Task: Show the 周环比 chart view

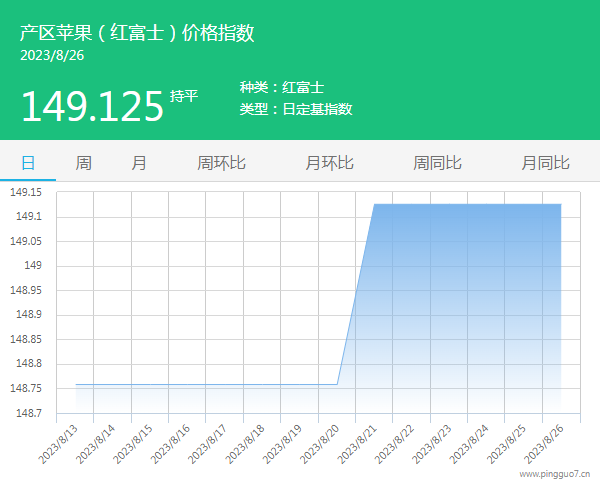Action: click(x=221, y=162)
